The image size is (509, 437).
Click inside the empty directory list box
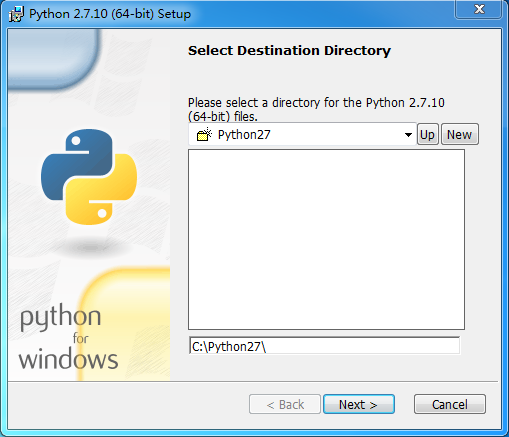(326, 239)
